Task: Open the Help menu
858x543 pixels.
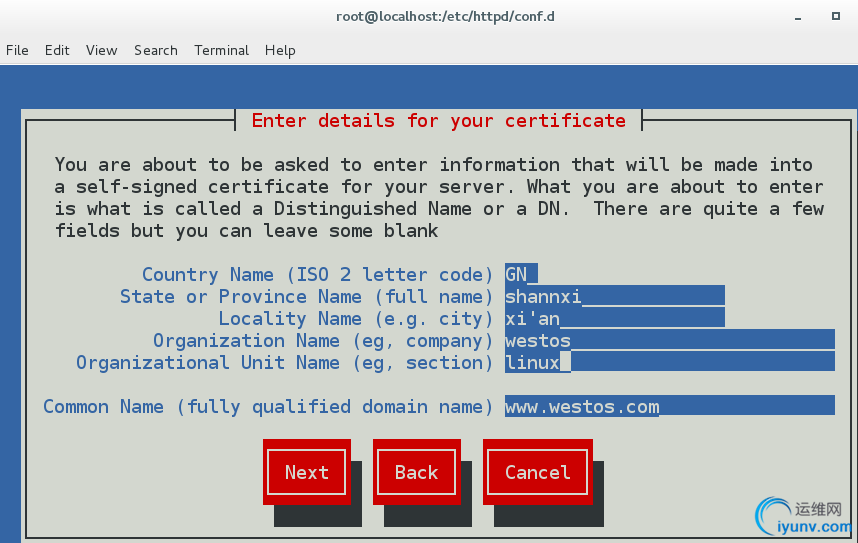Action: (280, 50)
